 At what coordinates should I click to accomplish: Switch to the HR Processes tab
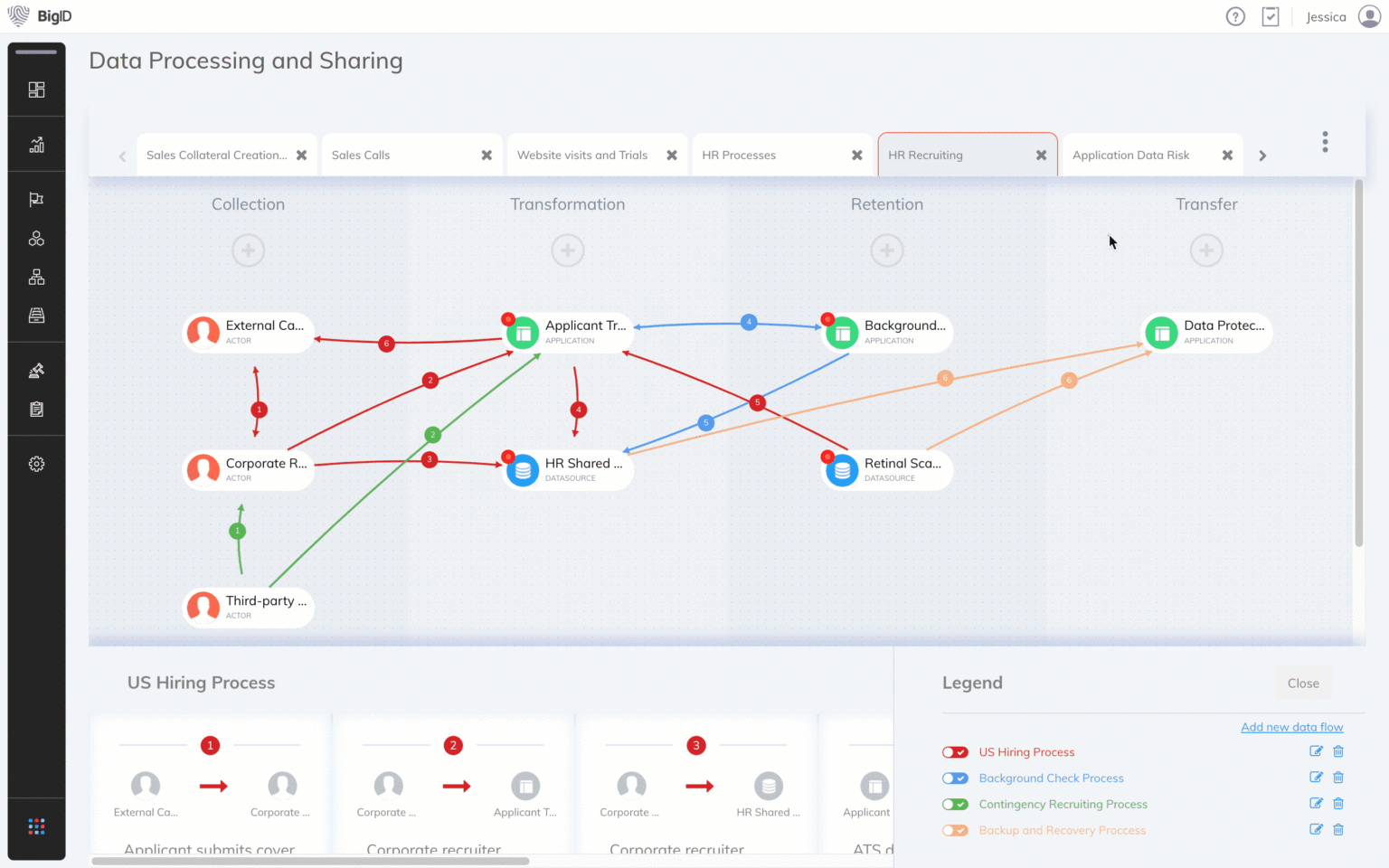click(739, 156)
